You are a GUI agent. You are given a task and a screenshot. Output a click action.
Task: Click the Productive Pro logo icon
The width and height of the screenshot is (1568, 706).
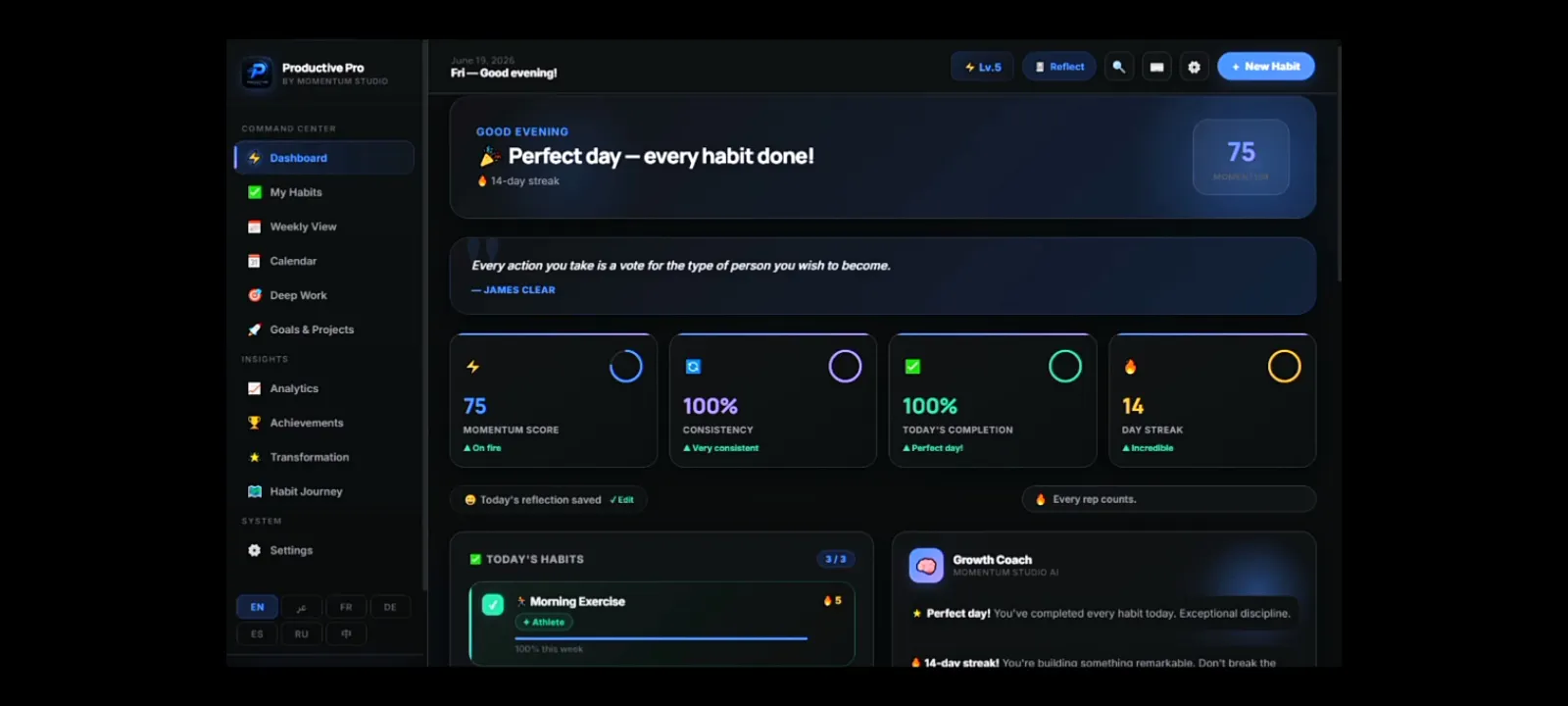coord(258,73)
